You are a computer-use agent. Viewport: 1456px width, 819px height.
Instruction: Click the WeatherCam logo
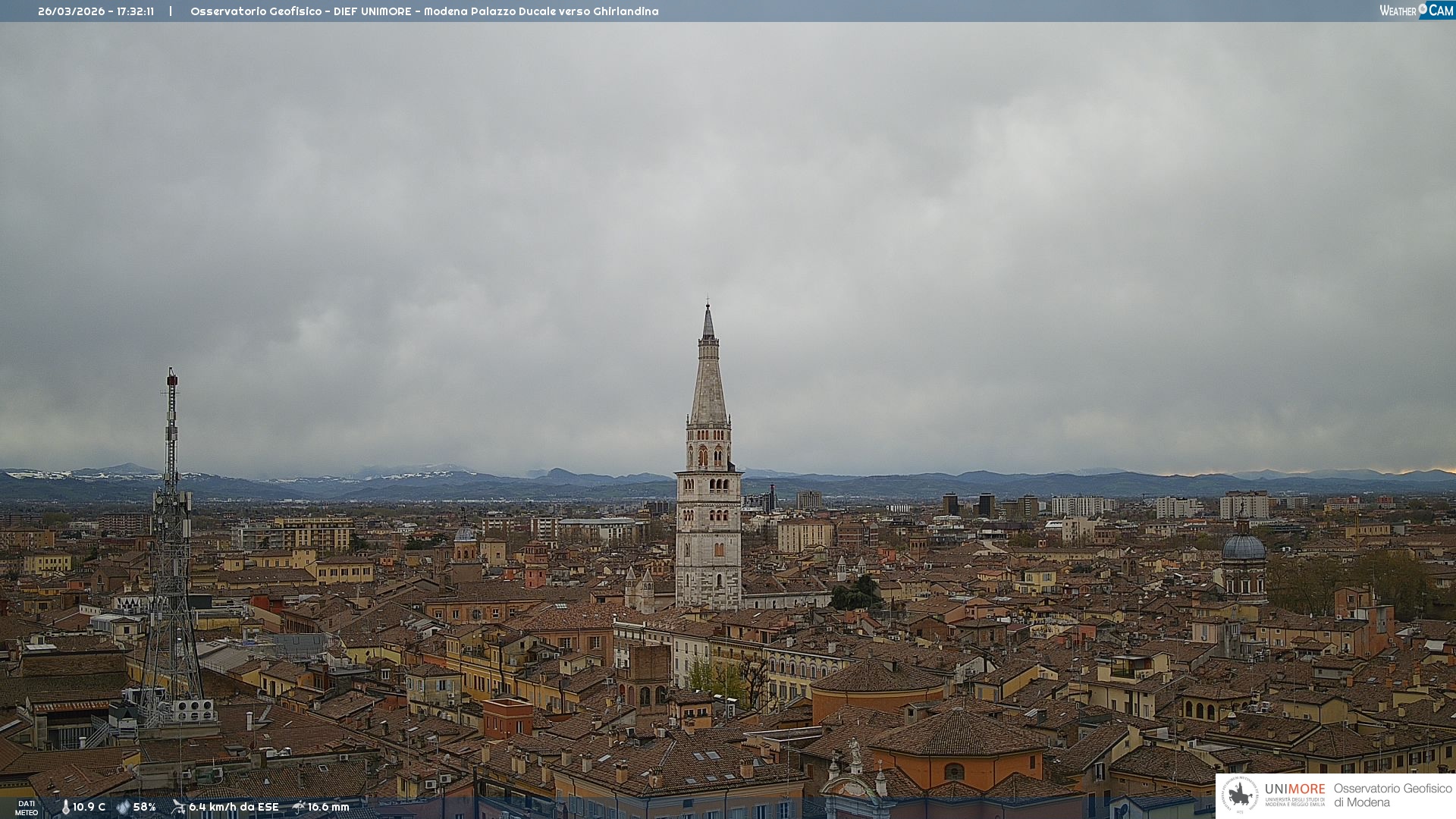[x=1416, y=11]
